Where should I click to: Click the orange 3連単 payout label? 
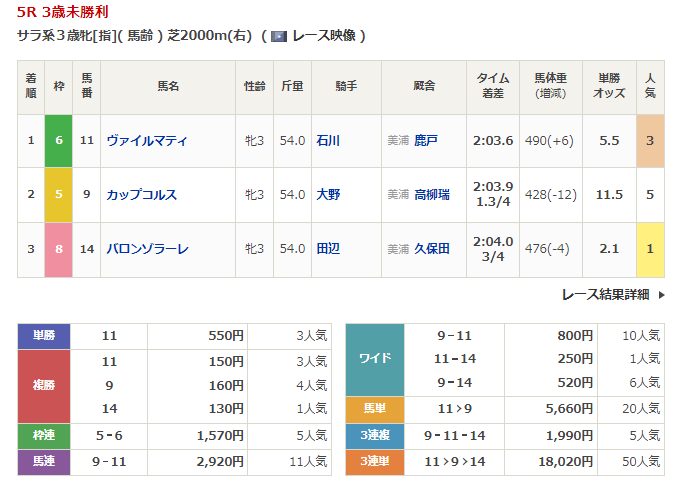click(x=374, y=462)
